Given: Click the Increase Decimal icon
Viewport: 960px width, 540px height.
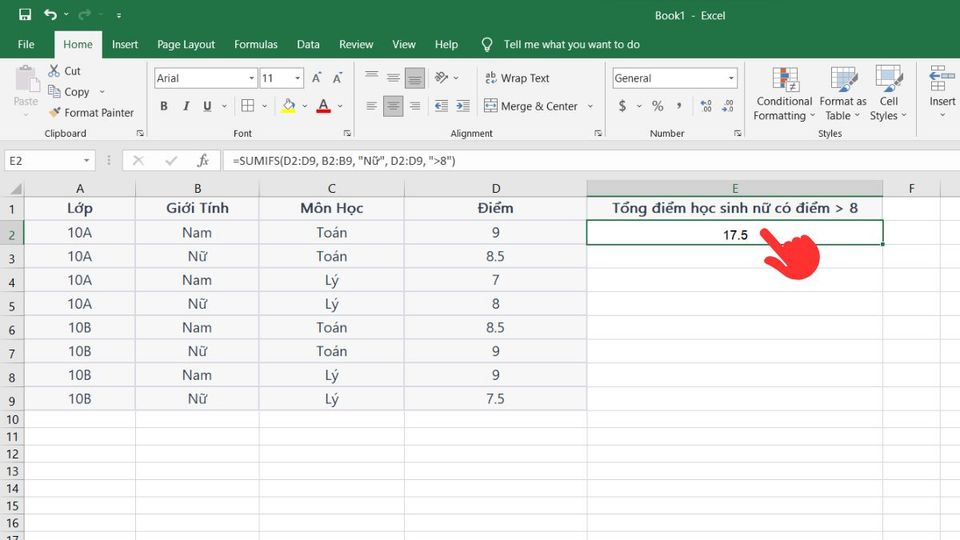Looking at the screenshot, I should pyautogui.click(x=706, y=106).
